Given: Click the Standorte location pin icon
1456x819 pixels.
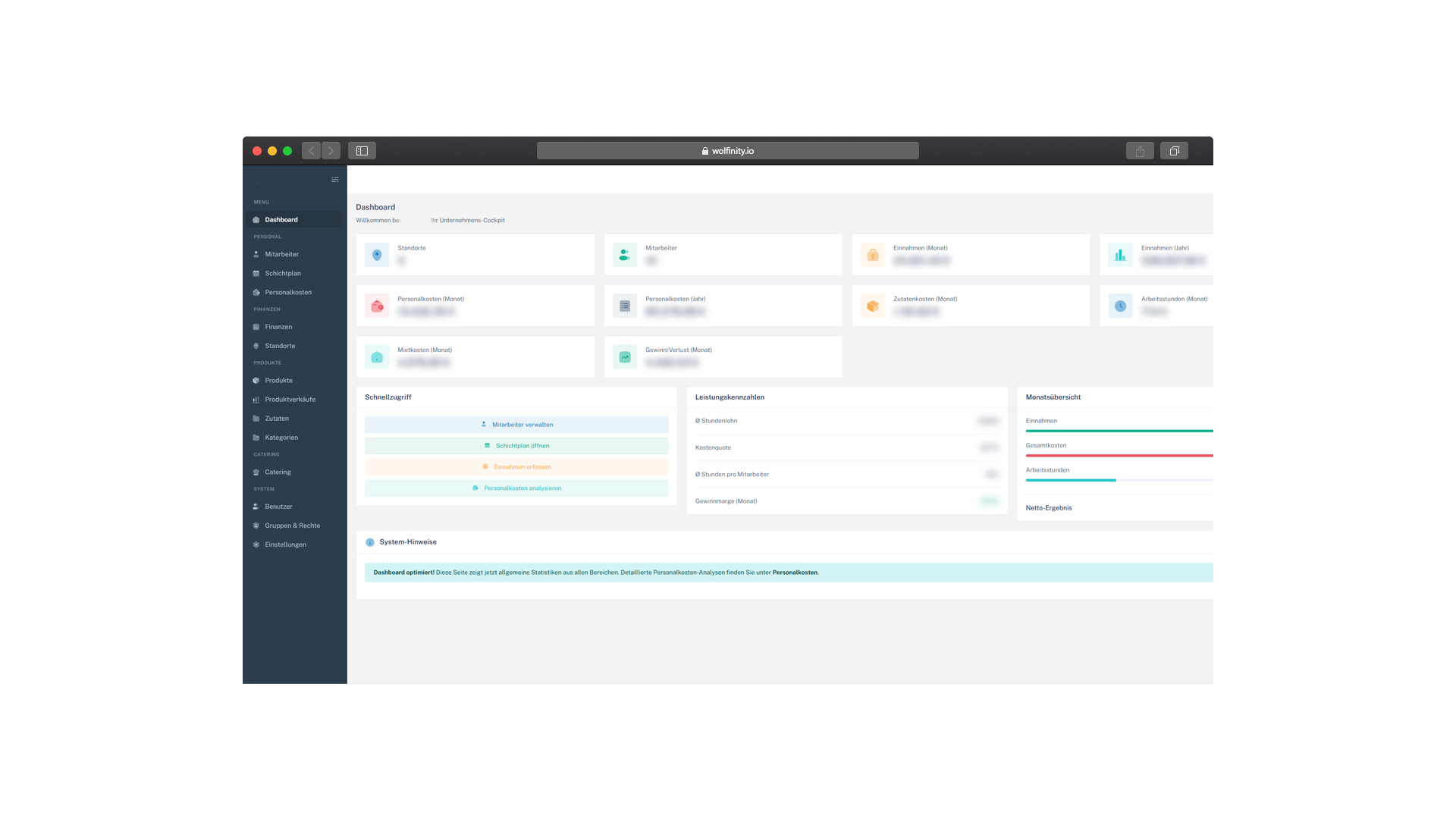Looking at the screenshot, I should 377,255.
